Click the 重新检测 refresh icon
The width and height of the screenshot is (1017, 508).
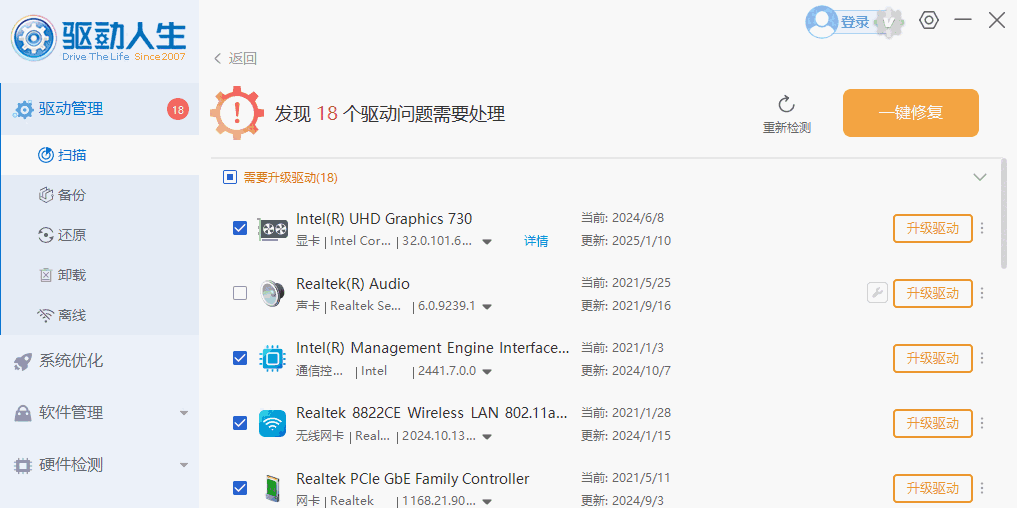click(786, 104)
